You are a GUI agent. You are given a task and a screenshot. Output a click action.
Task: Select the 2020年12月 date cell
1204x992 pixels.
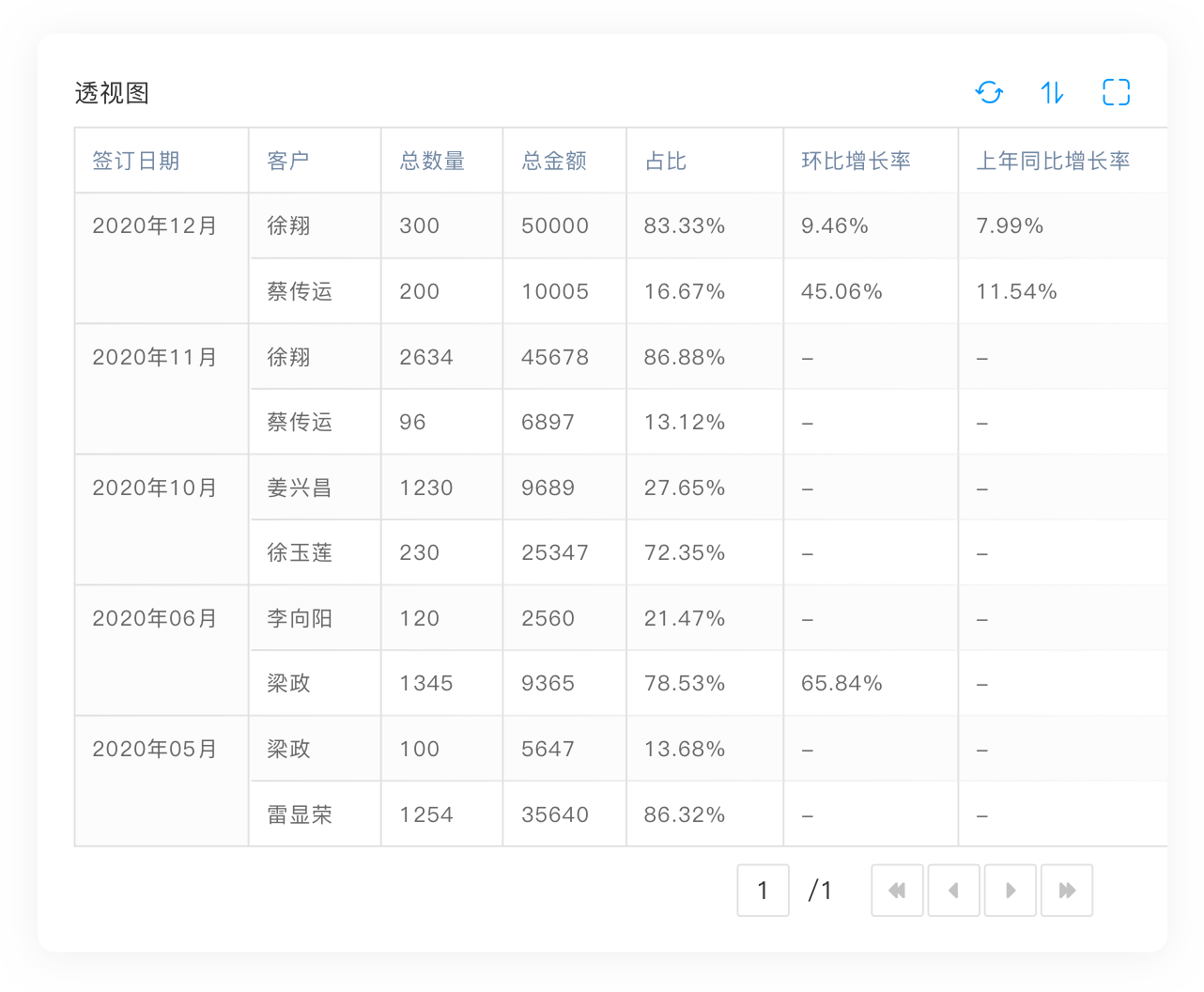(155, 226)
